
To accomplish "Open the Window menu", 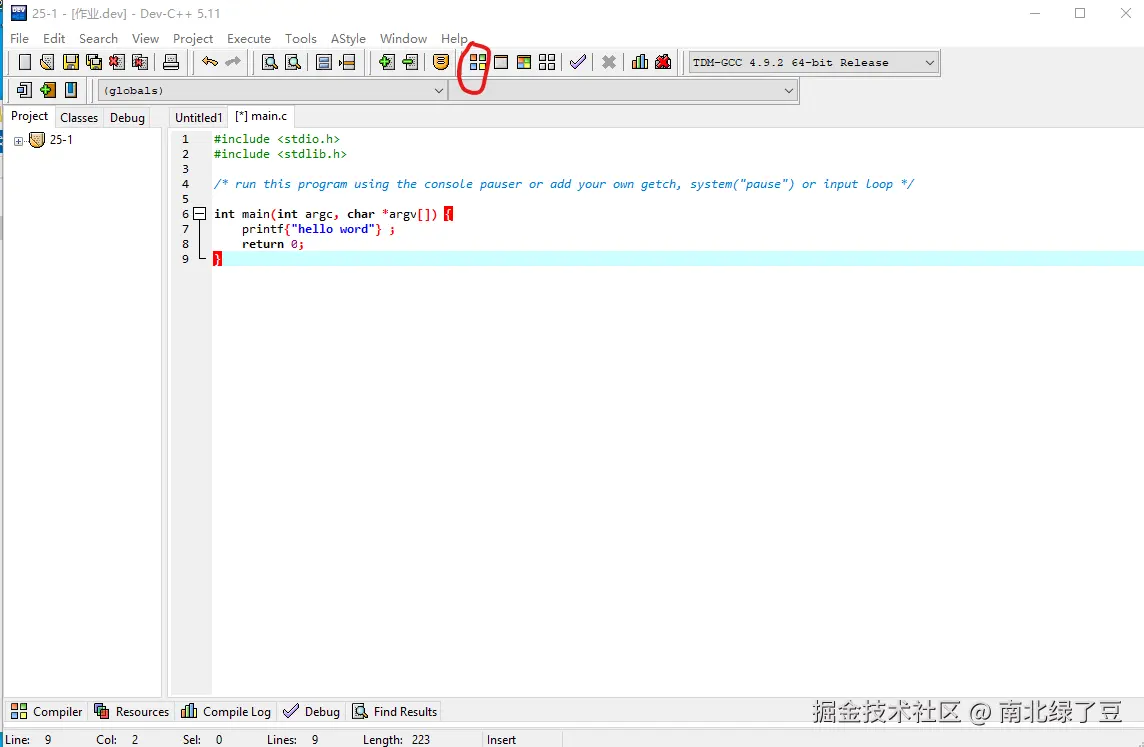I will pyautogui.click(x=403, y=39).
